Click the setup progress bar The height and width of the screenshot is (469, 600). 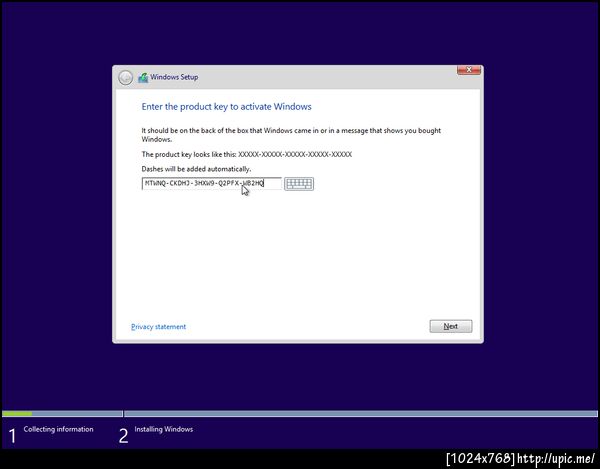[300, 414]
